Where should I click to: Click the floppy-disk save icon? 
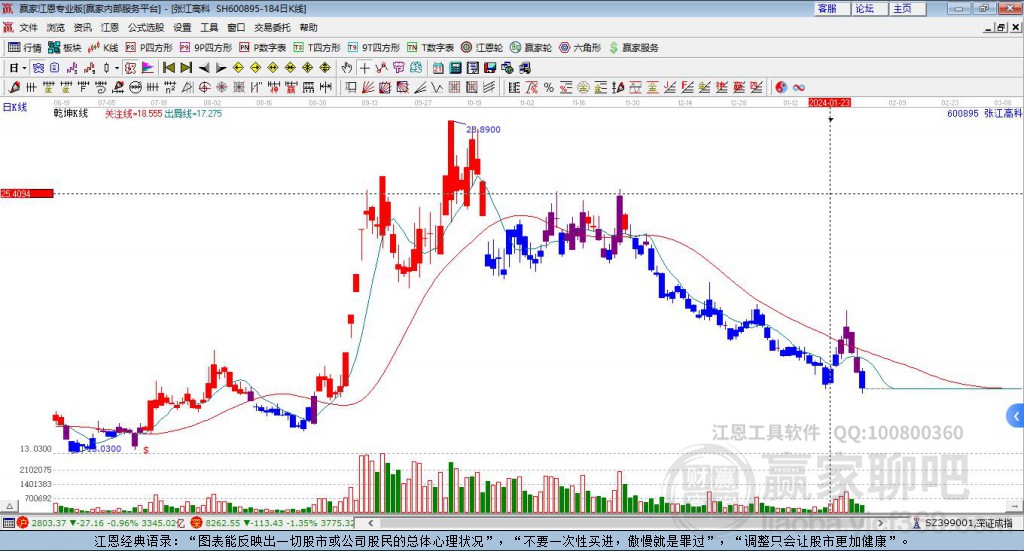pyautogui.click(x=490, y=68)
